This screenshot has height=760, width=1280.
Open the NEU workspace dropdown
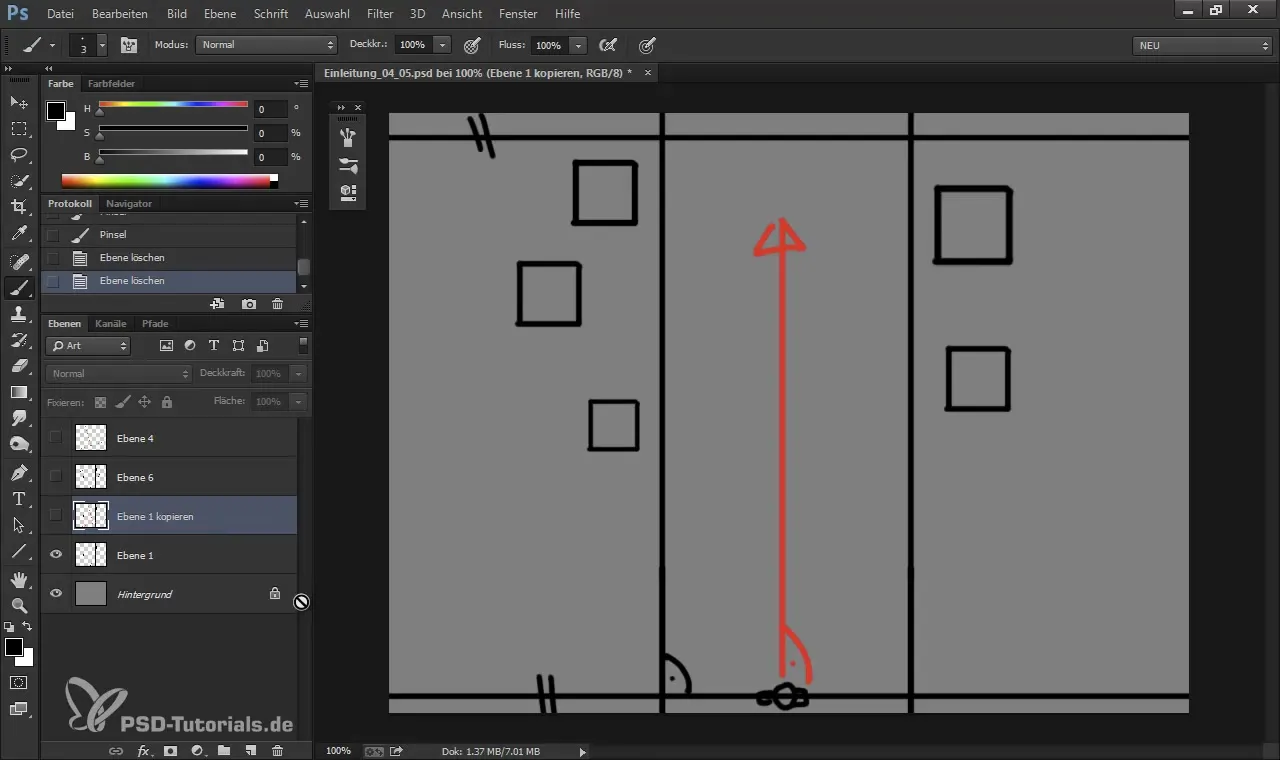[x=1202, y=45]
